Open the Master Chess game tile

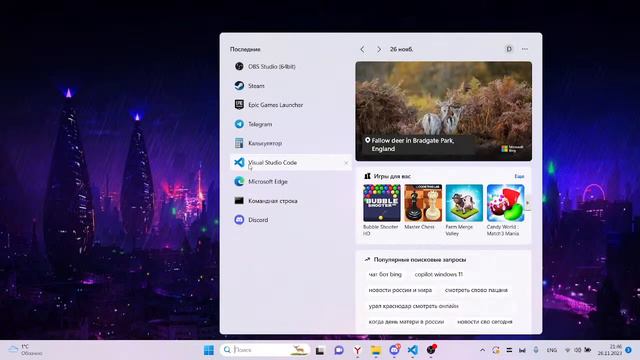pos(423,207)
